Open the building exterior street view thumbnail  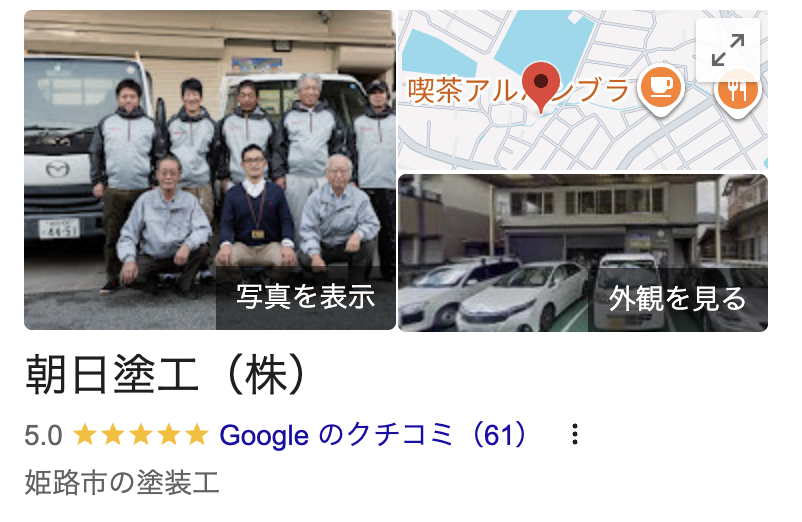pyautogui.click(x=583, y=253)
